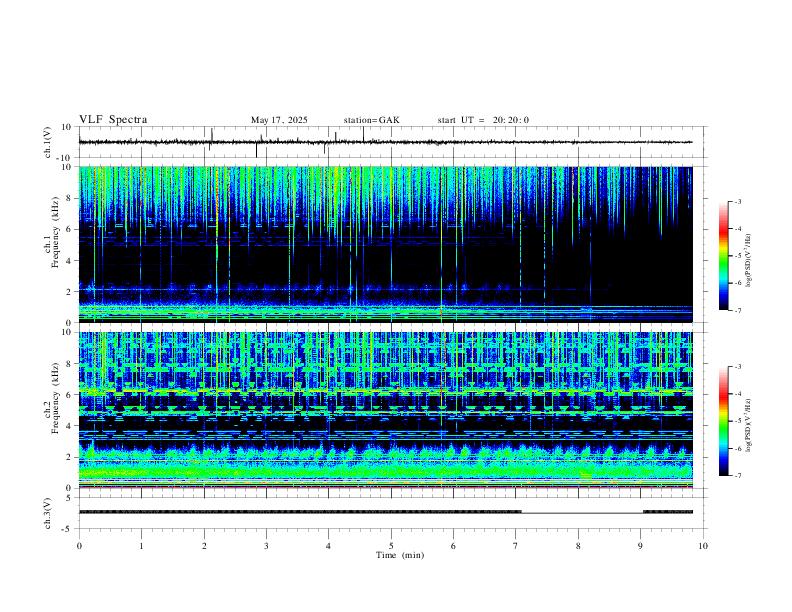
Task: Click the ch.1 spectrogram plot area
Action: click(385, 244)
